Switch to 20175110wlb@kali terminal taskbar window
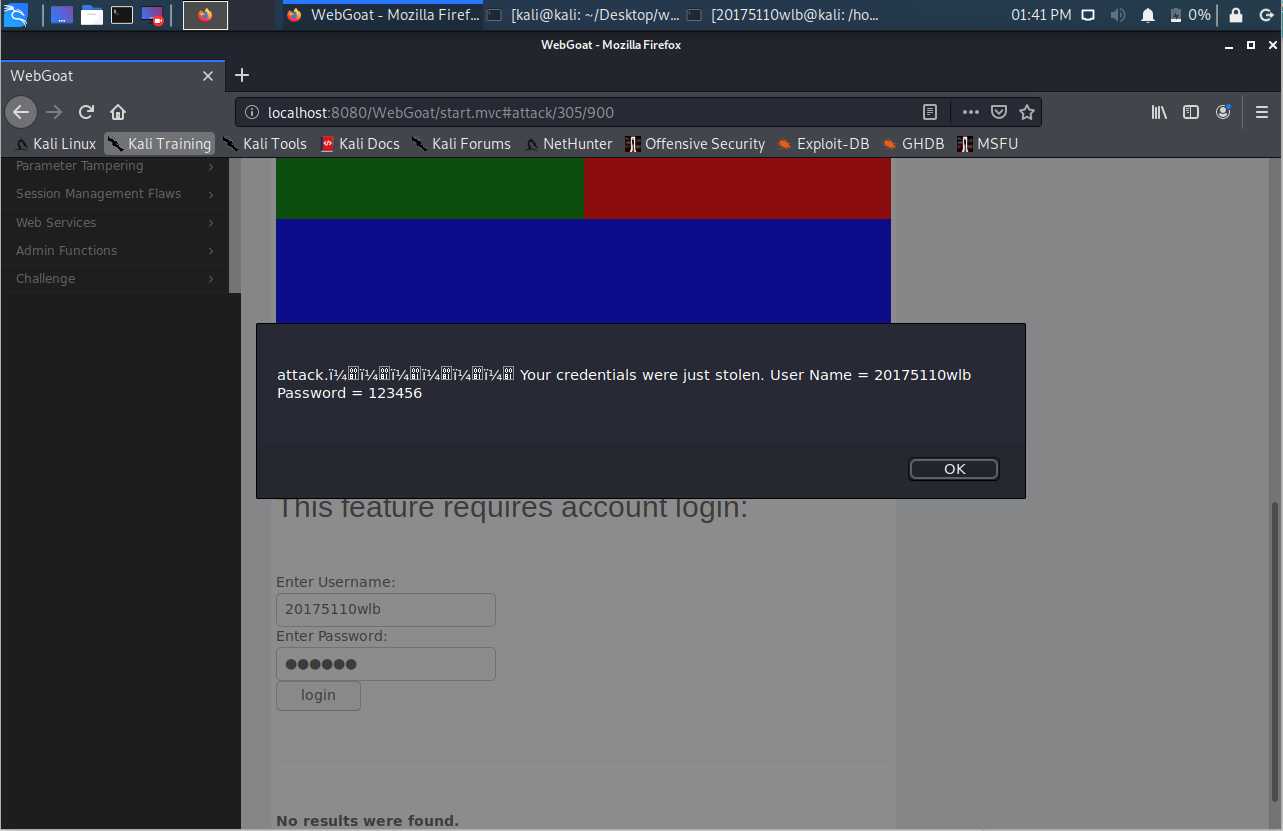Screen dimensions: 1283x831 [783, 15]
